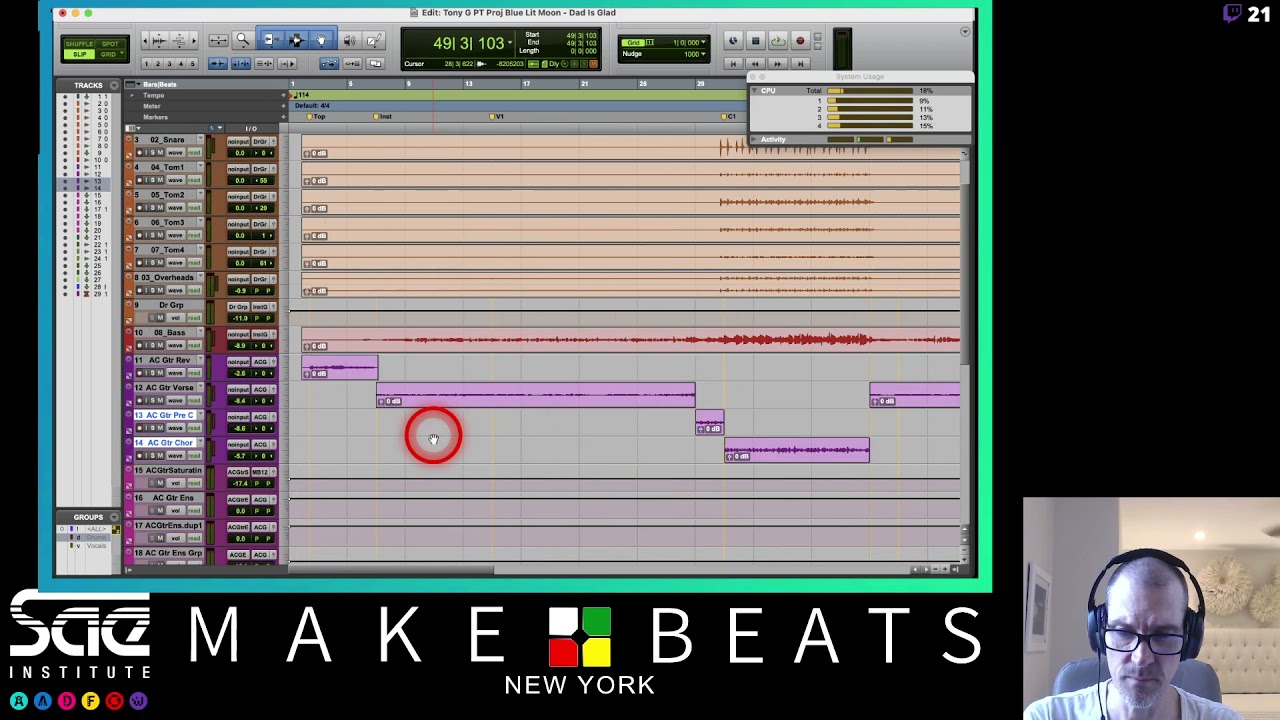Open the Tracks list menu
Image resolution: width=1280 pixels, height=720 pixels.
tap(114, 86)
